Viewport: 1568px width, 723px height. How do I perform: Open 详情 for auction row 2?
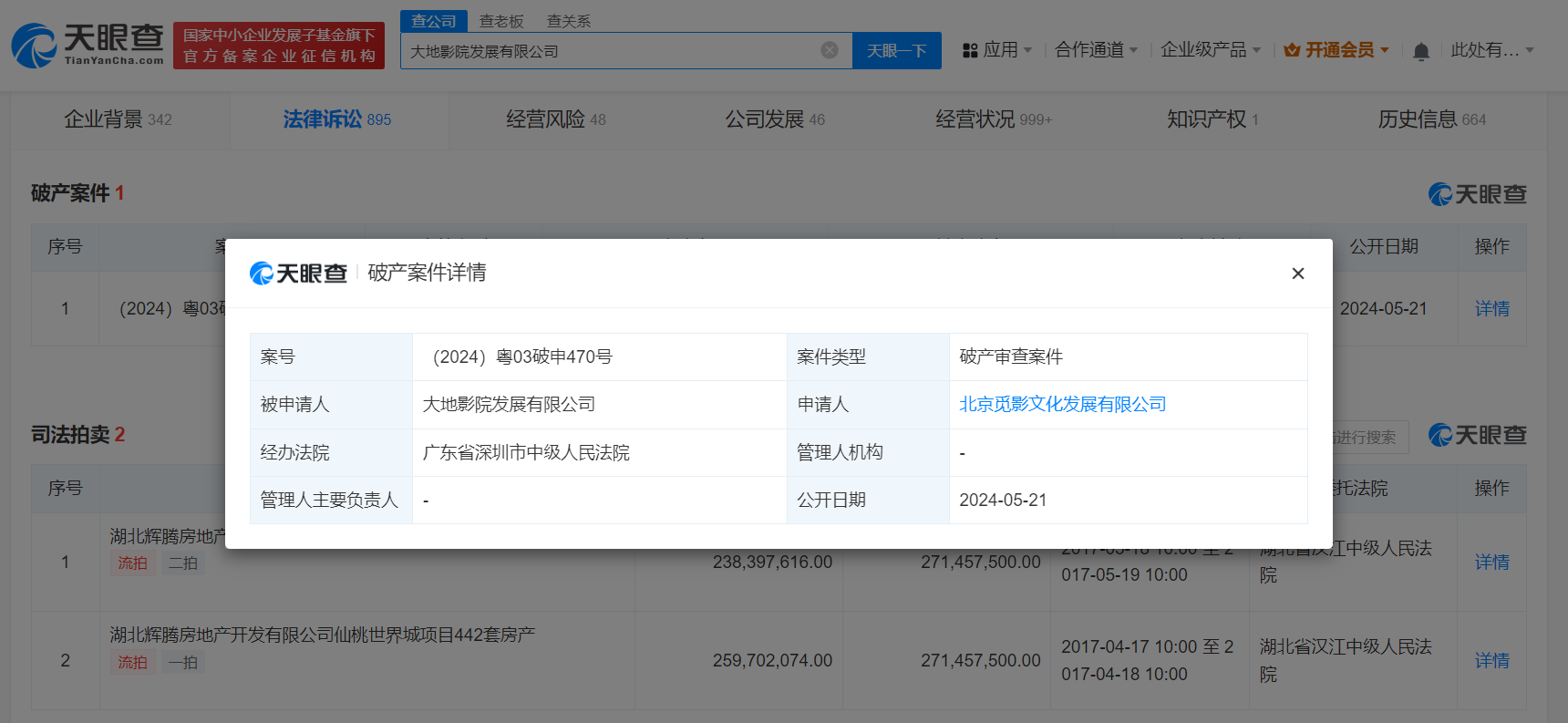(1492, 660)
